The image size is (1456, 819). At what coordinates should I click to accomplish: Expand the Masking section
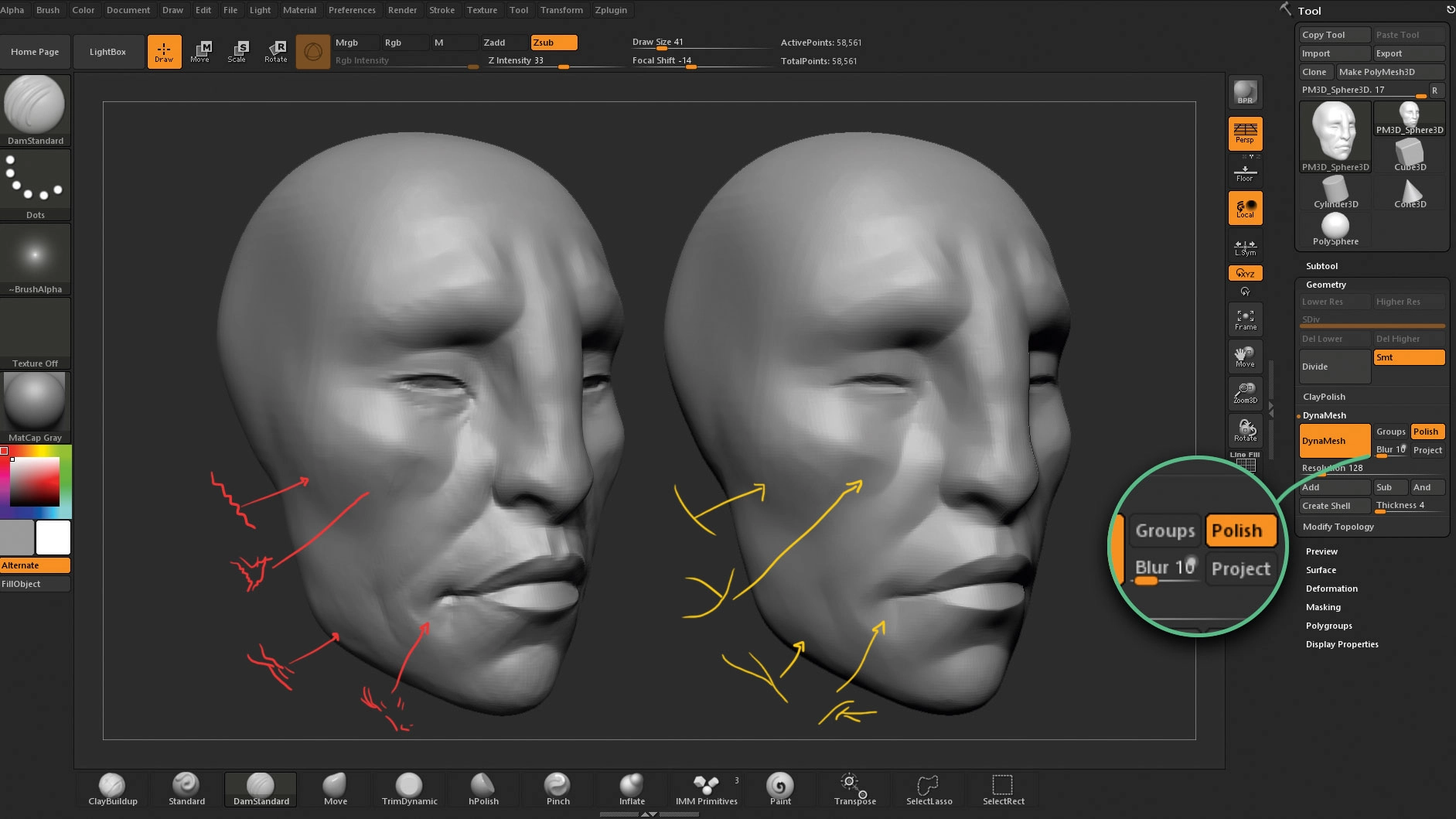(1323, 607)
